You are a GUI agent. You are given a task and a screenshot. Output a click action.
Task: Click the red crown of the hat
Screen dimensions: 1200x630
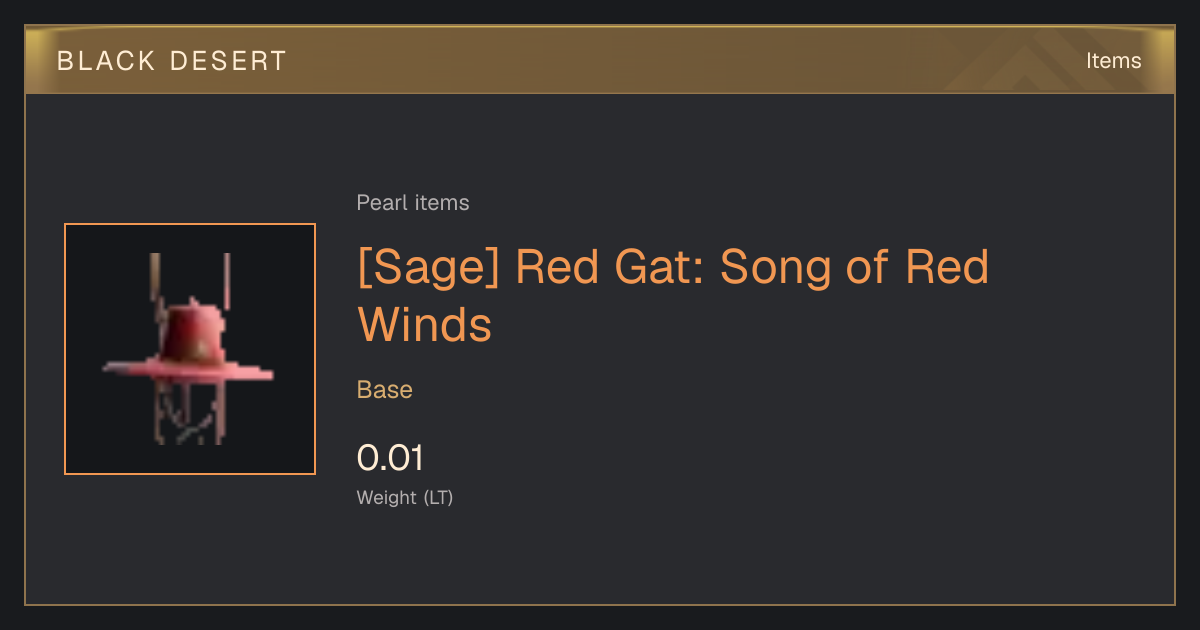pos(194,333)
